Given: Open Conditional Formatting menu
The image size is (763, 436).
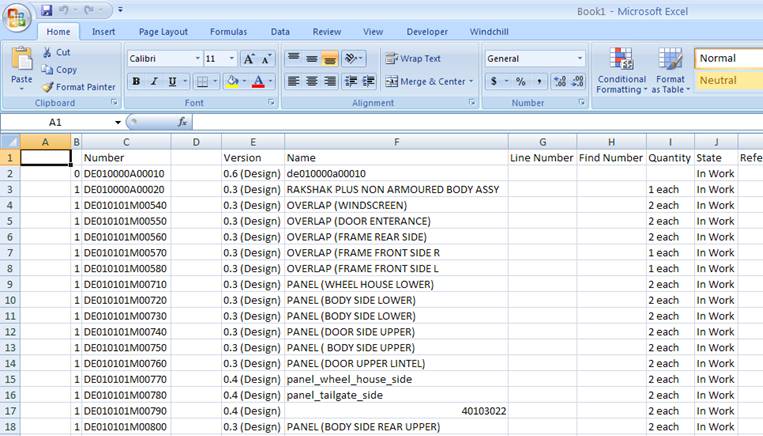Looking at the screenshot, I should click(x=621, y=70).
